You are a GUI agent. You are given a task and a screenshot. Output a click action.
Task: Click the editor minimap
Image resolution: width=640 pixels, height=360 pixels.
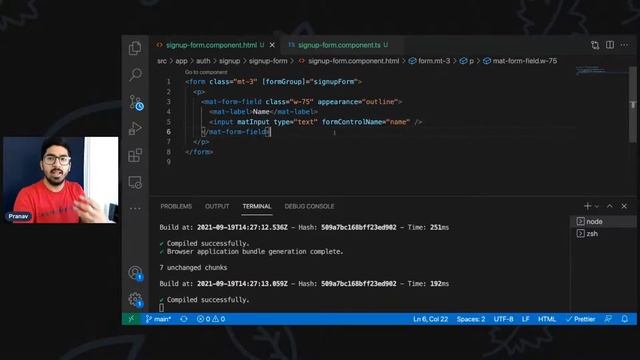click(602, 70)
